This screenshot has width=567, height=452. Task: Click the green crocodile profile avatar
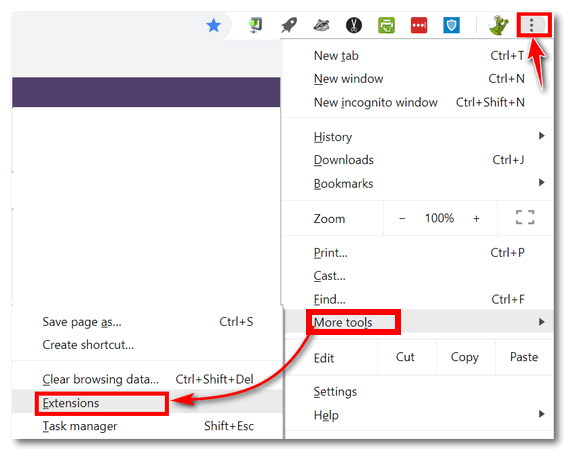499,25
